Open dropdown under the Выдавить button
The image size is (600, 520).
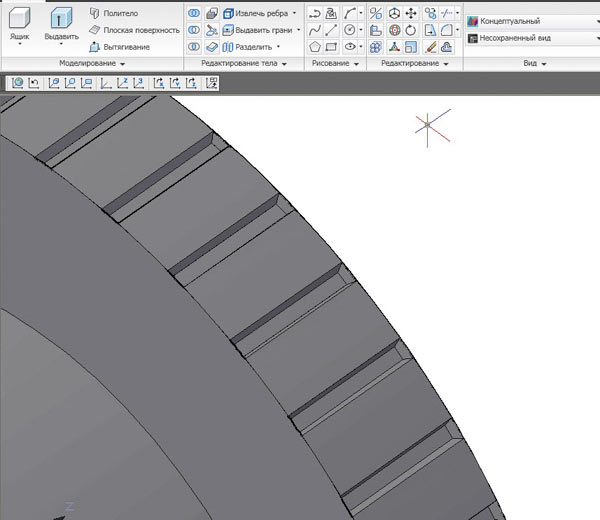(x=61, y=44)
